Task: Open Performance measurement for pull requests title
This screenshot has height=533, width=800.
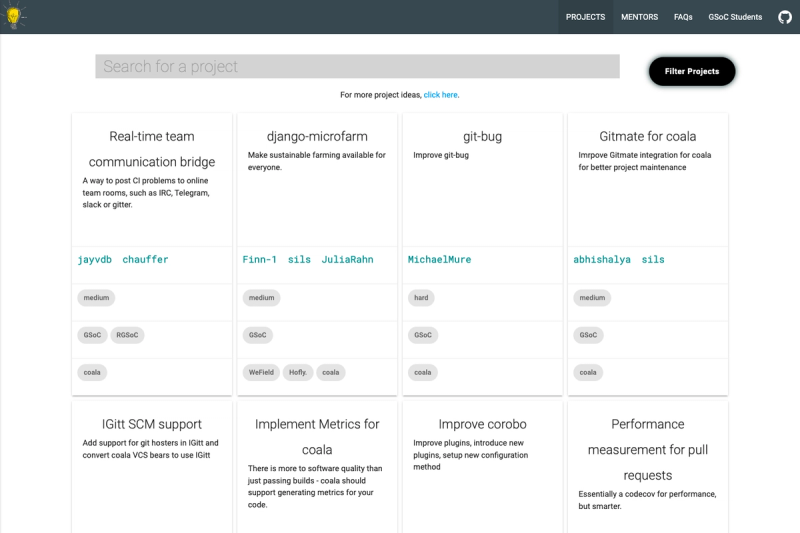Action: [647, 449]
